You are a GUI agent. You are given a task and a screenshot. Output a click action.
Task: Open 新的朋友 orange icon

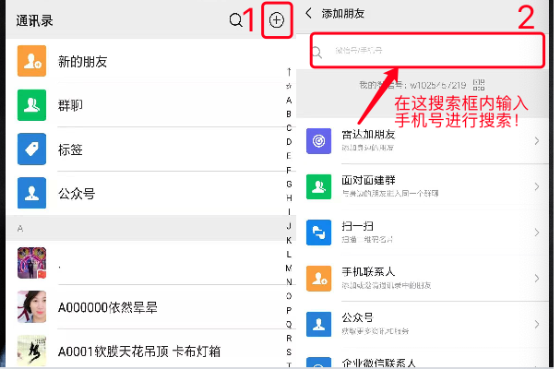pyautogui.click(x=32, y=61)
